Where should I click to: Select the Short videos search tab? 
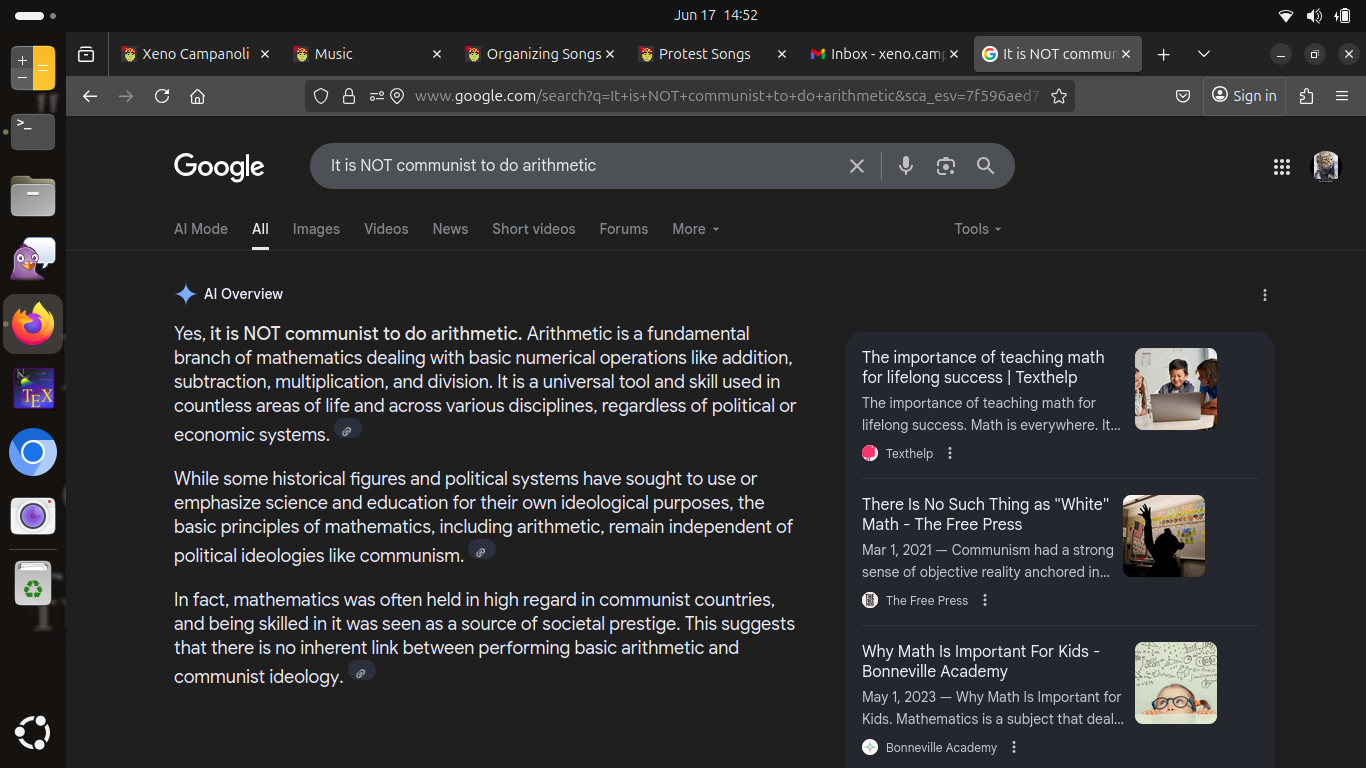(534, 229)
